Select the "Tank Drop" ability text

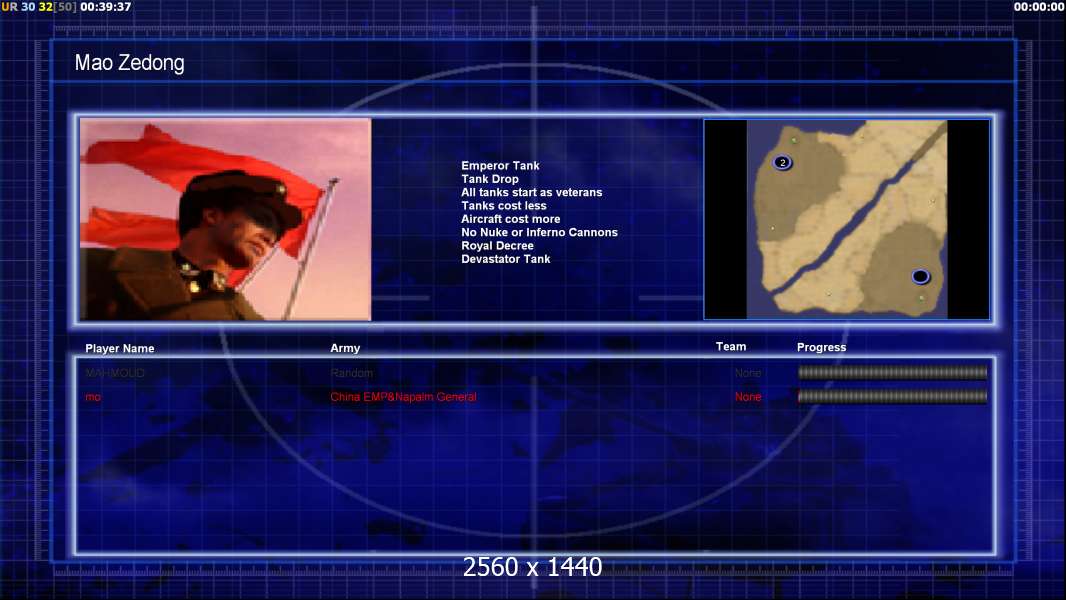489,179
